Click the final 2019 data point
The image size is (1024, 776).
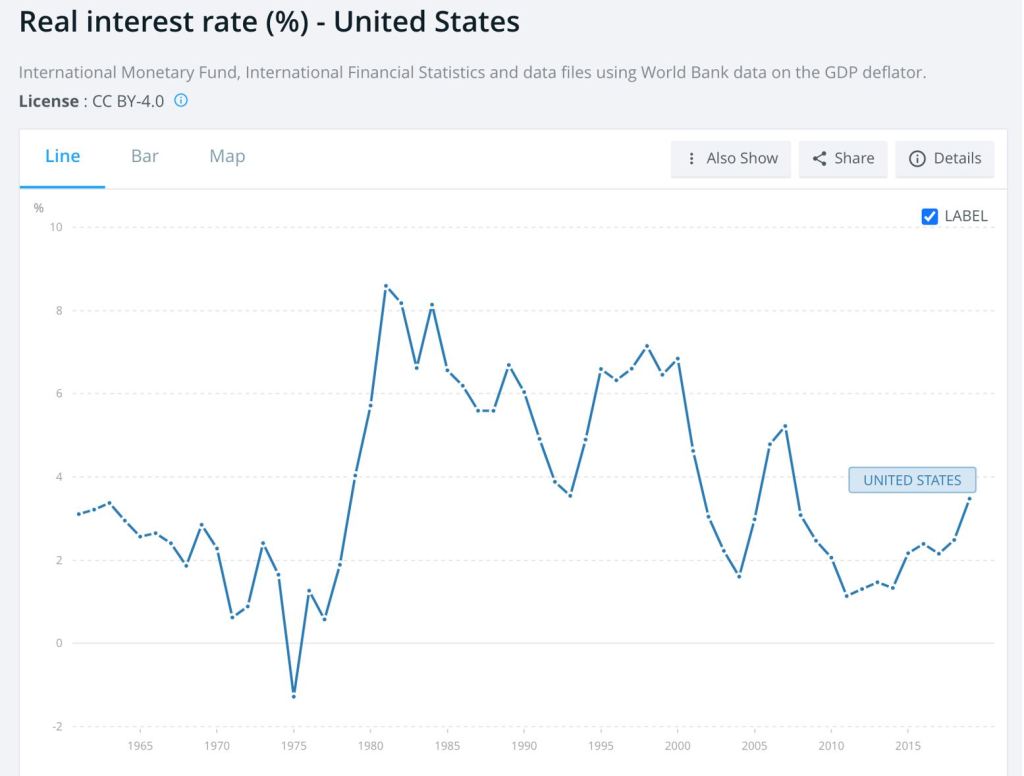coord(970,498)
